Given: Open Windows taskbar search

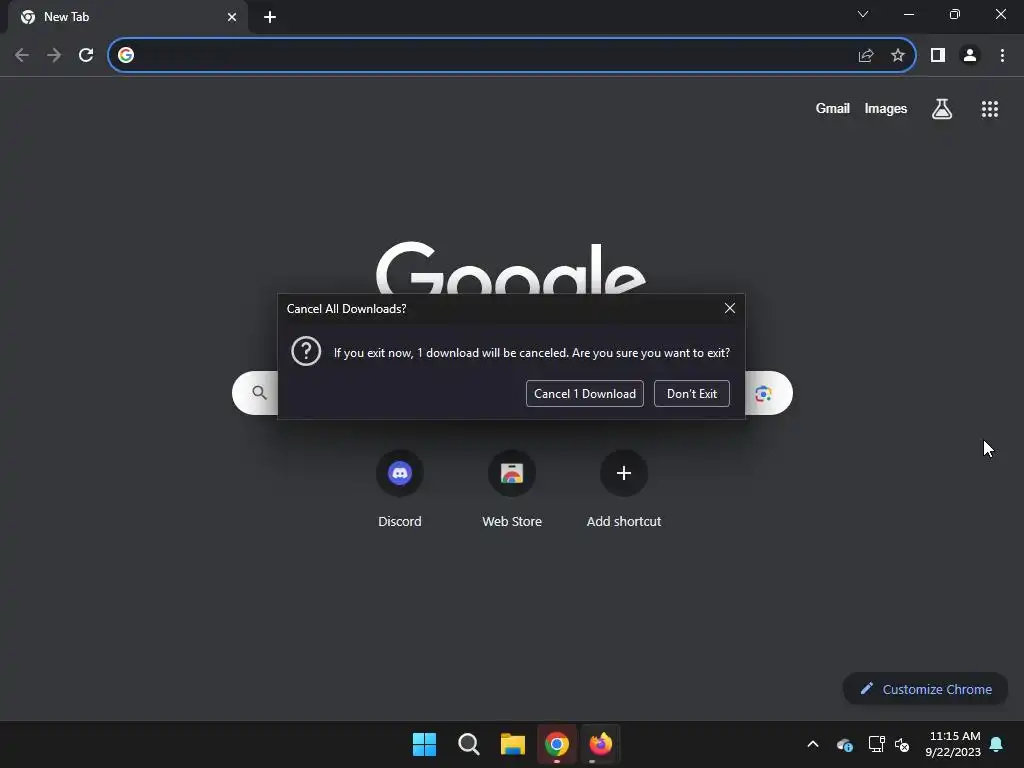Looking at the screenshot, I should coord(468,744).
